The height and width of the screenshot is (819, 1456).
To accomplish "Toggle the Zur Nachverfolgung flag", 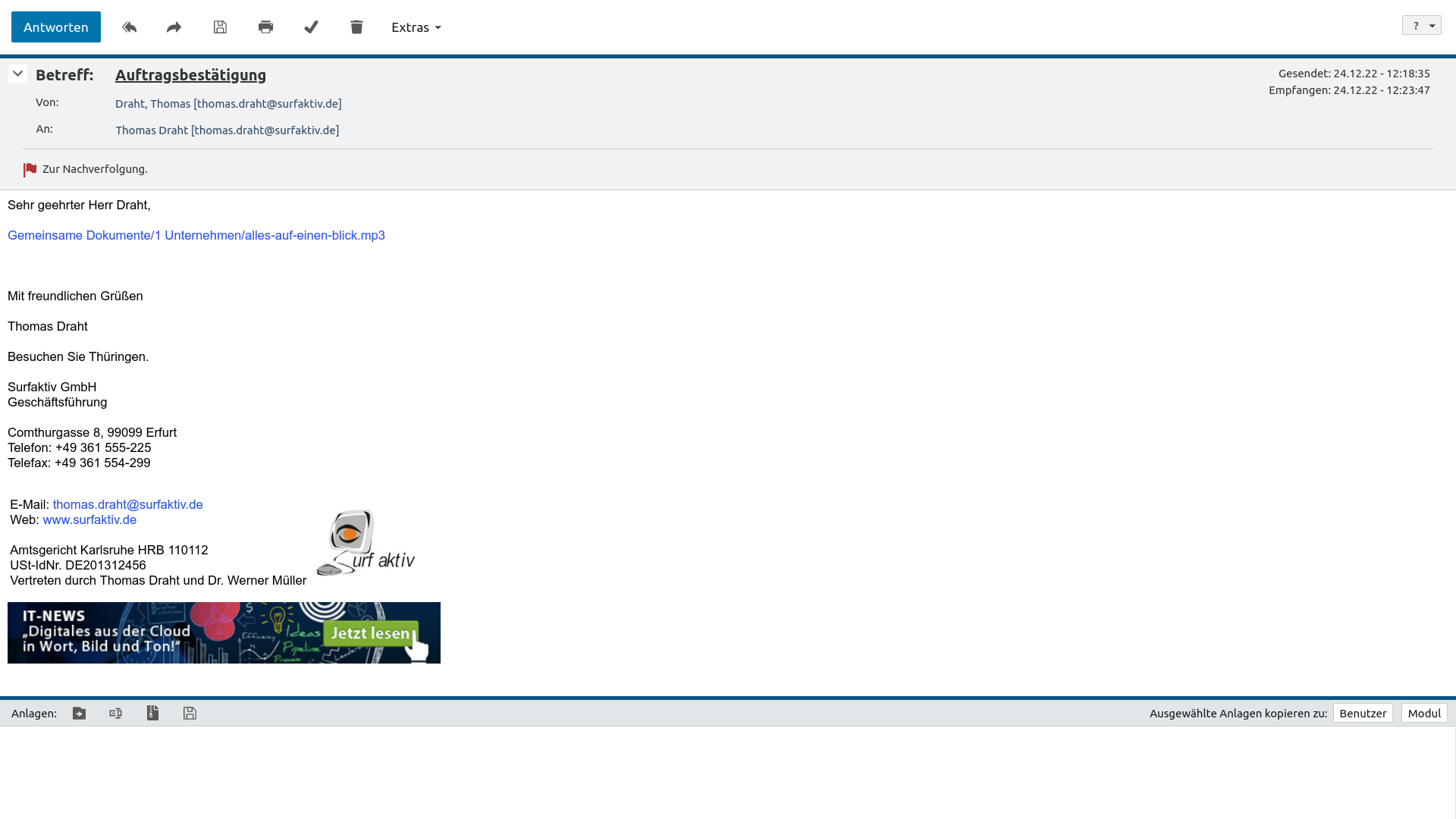I will pyautogui.click(x=30, y=169).
